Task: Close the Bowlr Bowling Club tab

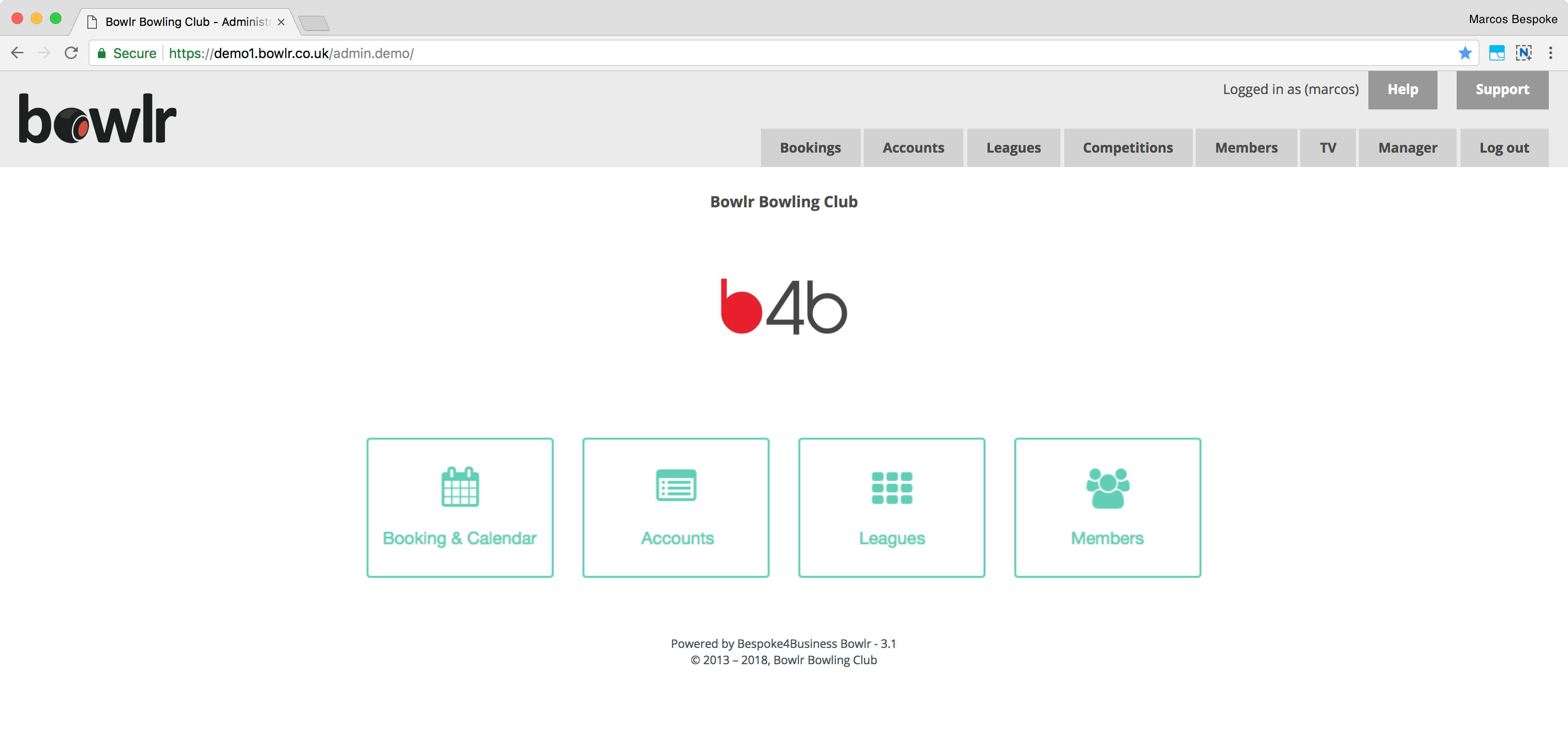Action: (281, 22)
